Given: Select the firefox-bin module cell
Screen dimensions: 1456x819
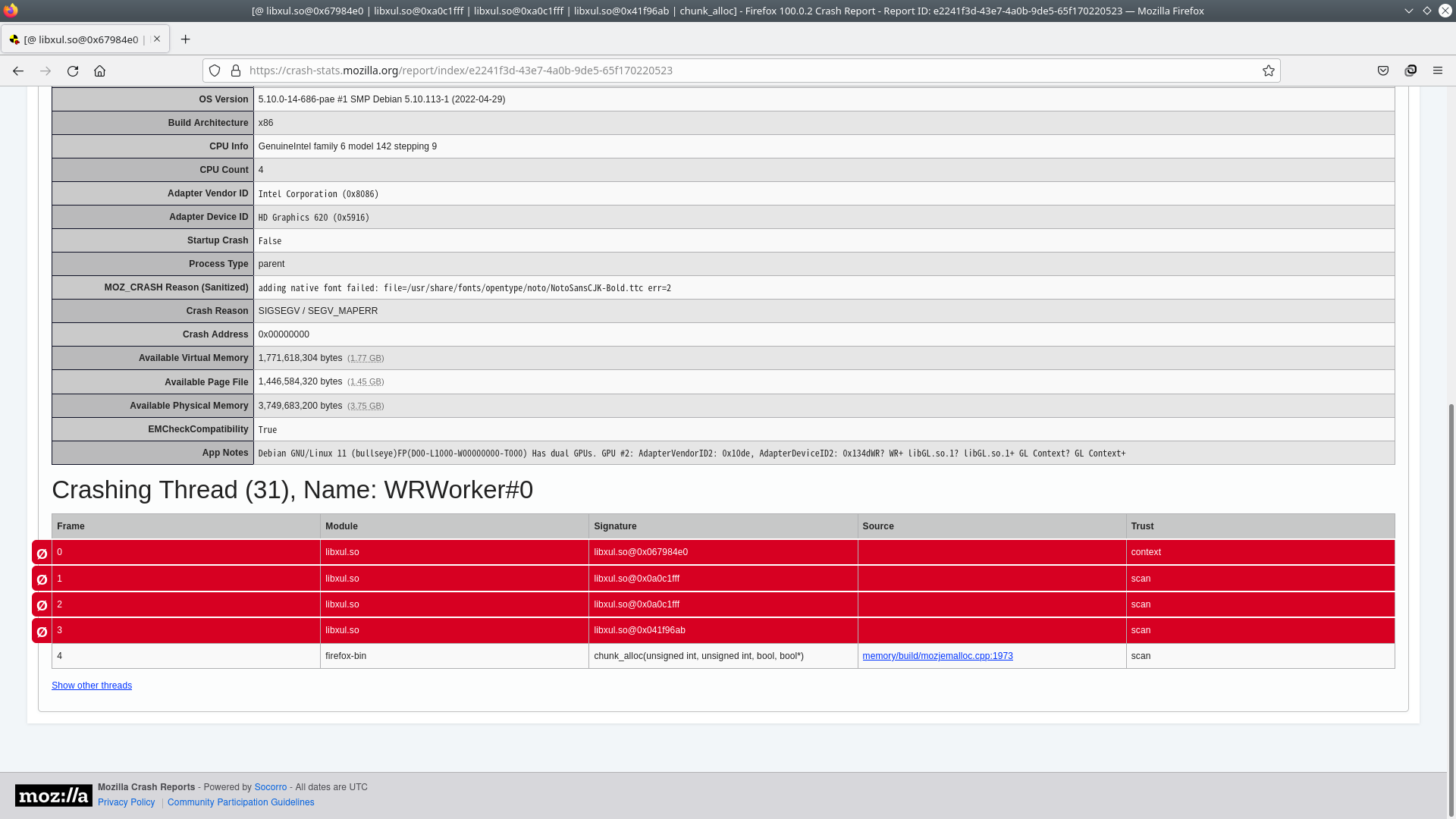Looking at the screenshot, I should [x=454, y=656].
